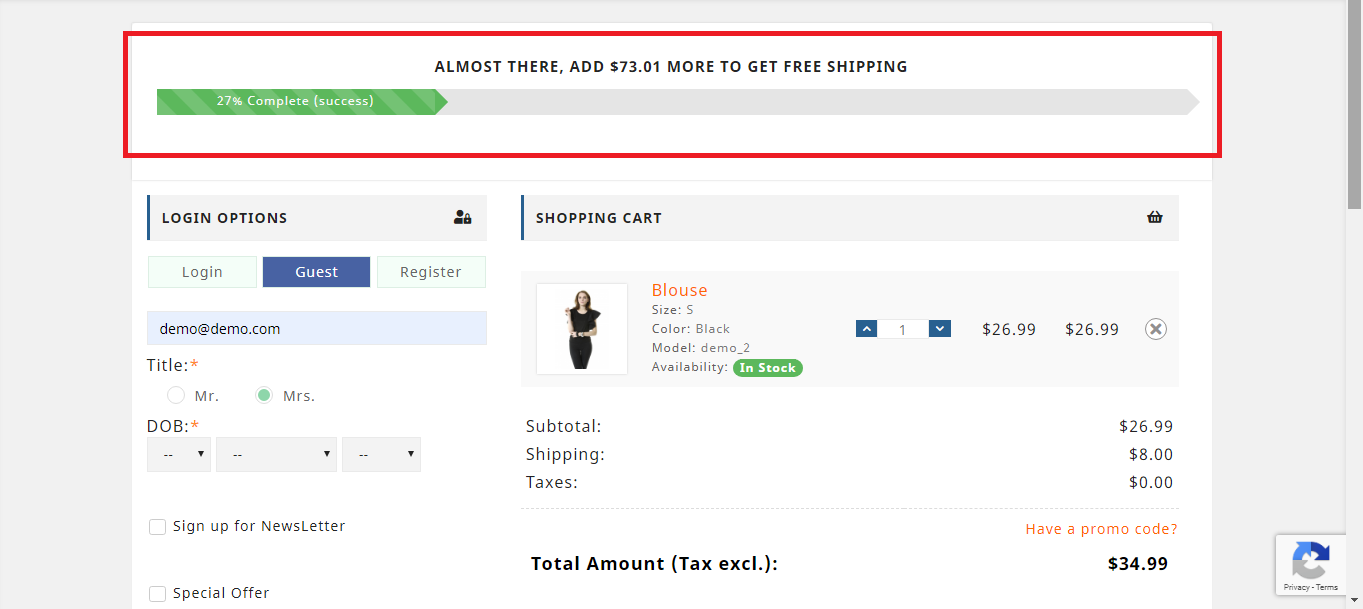
Task: Open the Blouse product link
Action: click(x=679, y=290)
